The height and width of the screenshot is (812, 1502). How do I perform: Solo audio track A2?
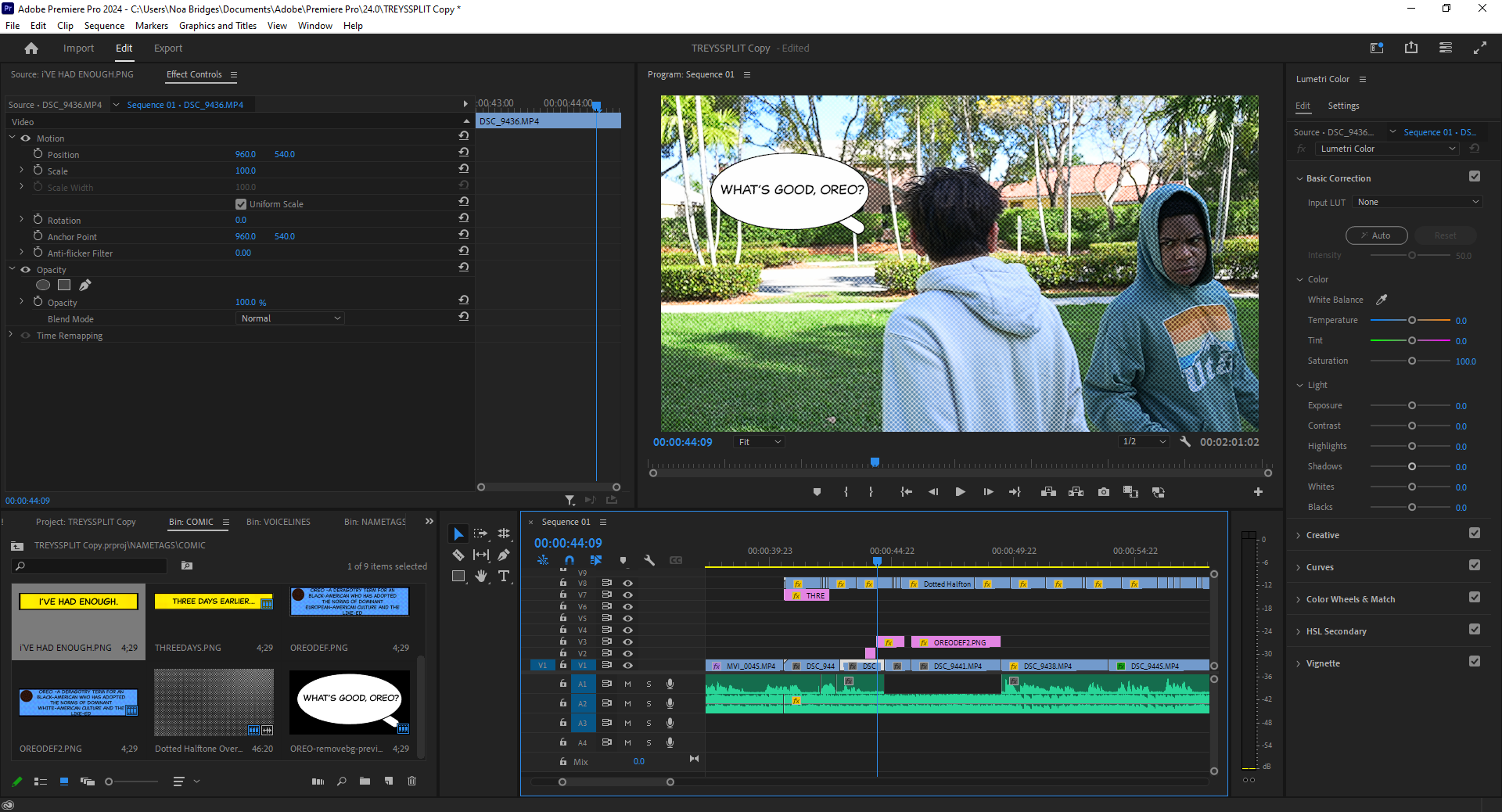coord(649,703)
